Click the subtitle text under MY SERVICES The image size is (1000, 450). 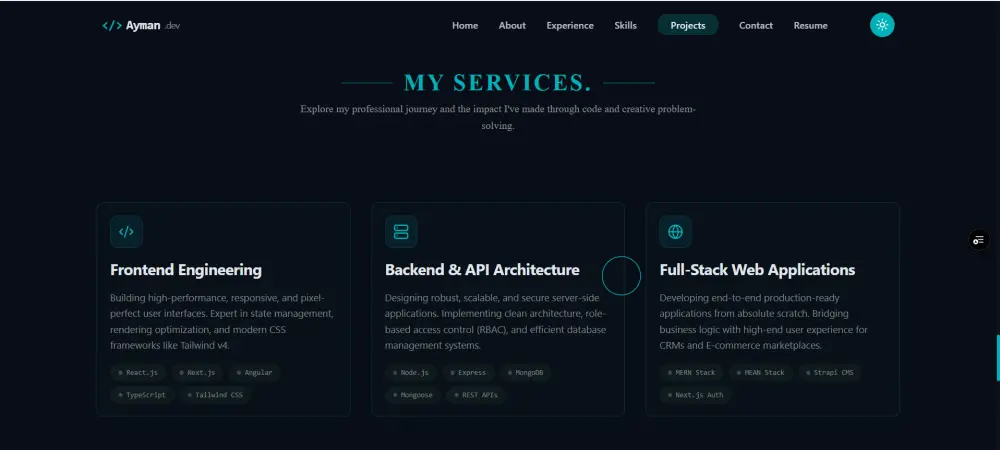(498, 117)
